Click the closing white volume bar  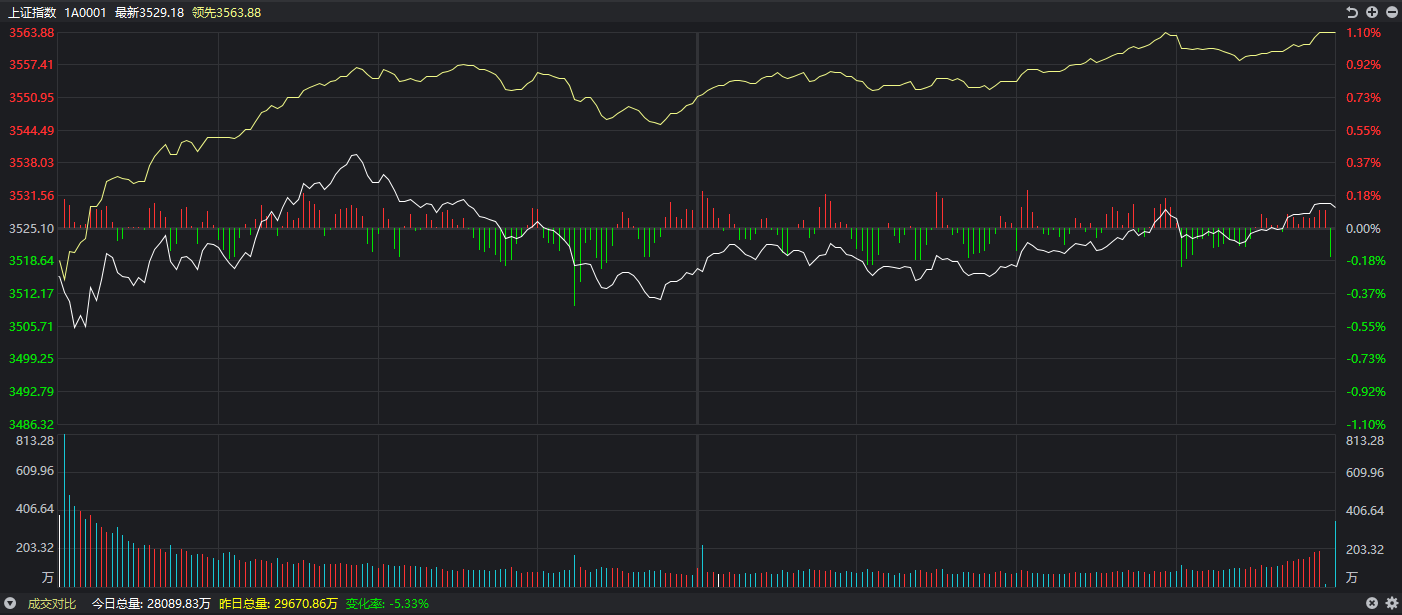point(1335,553)
